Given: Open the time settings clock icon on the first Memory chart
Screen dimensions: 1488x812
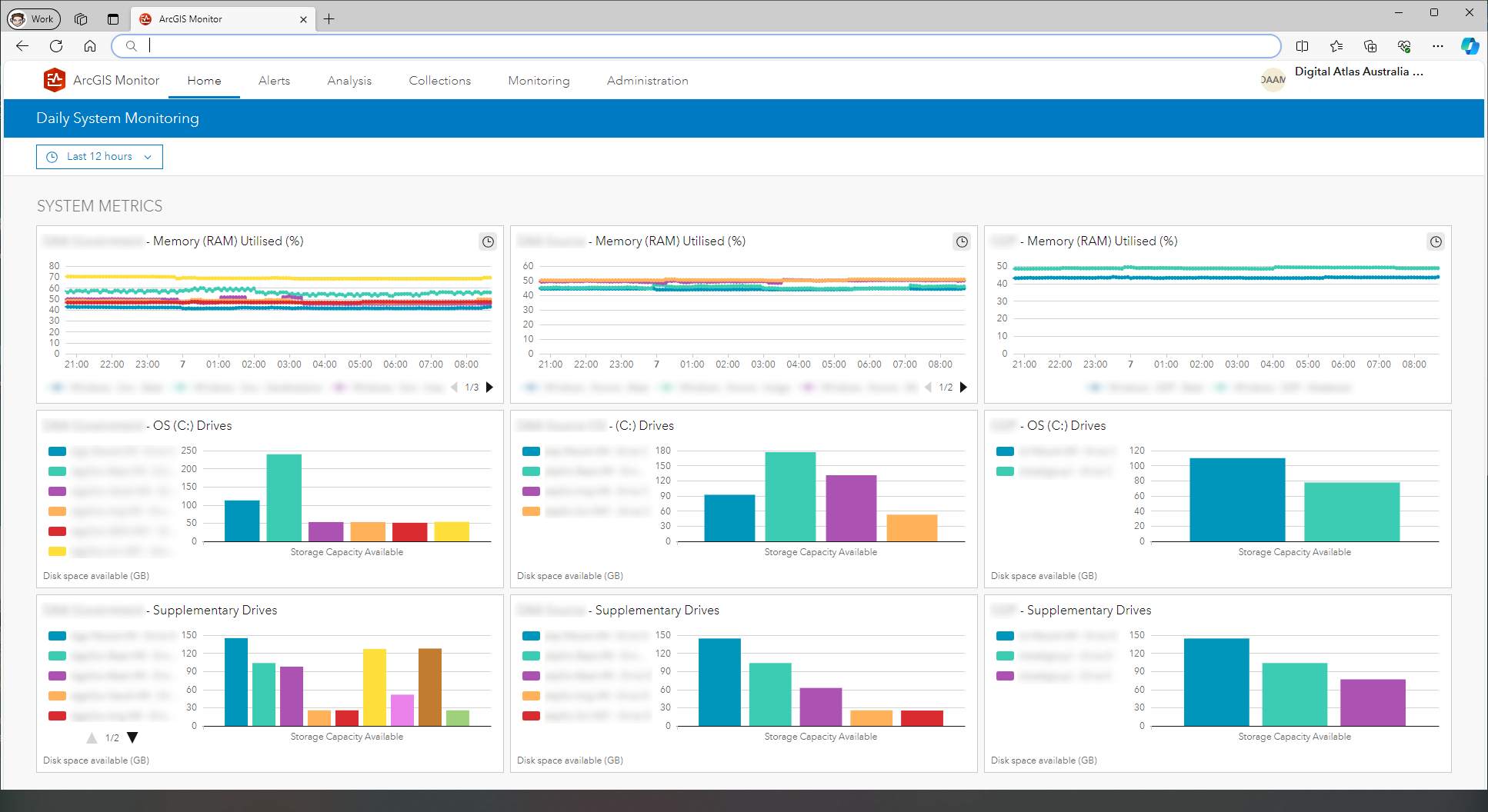Looking at the screenshot, I should coord(488,241).
